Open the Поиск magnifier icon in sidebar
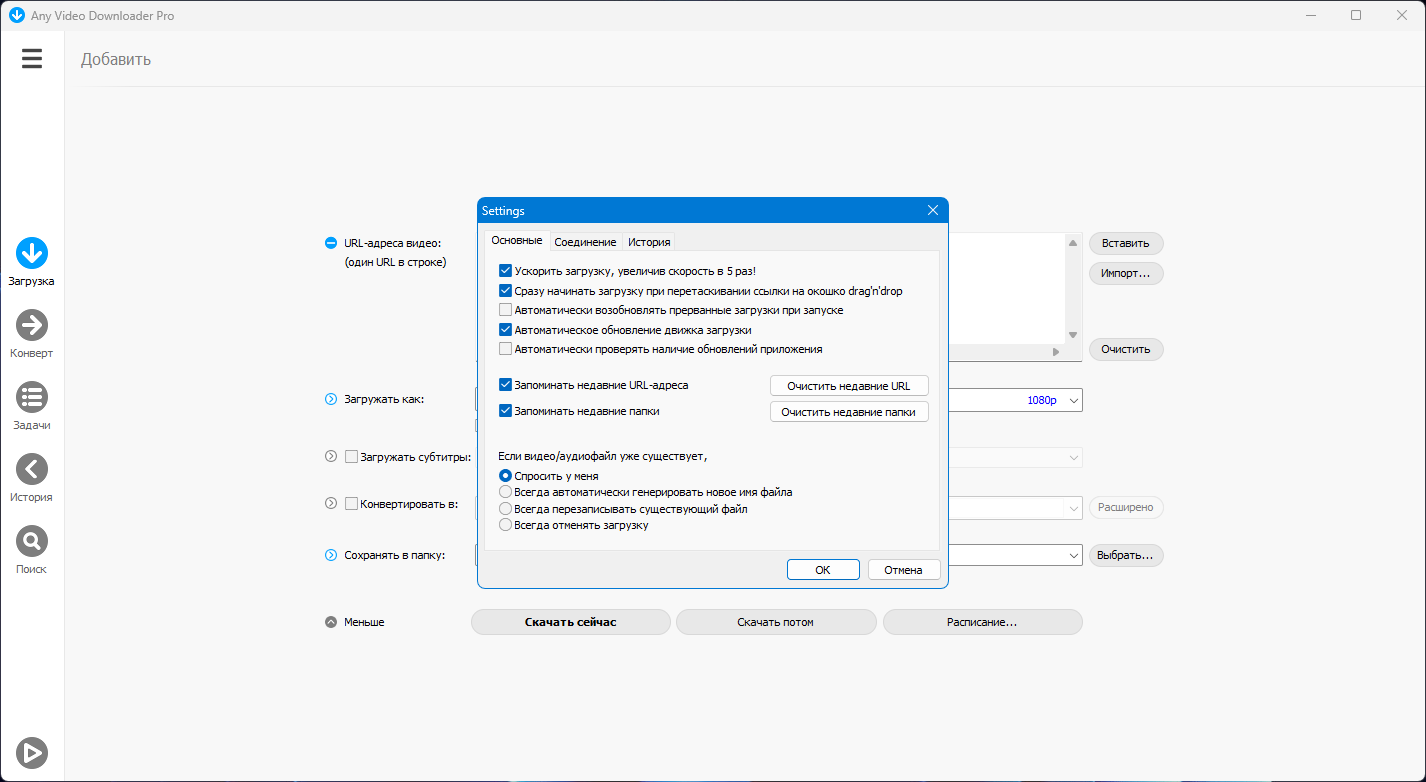 (32, 541)
